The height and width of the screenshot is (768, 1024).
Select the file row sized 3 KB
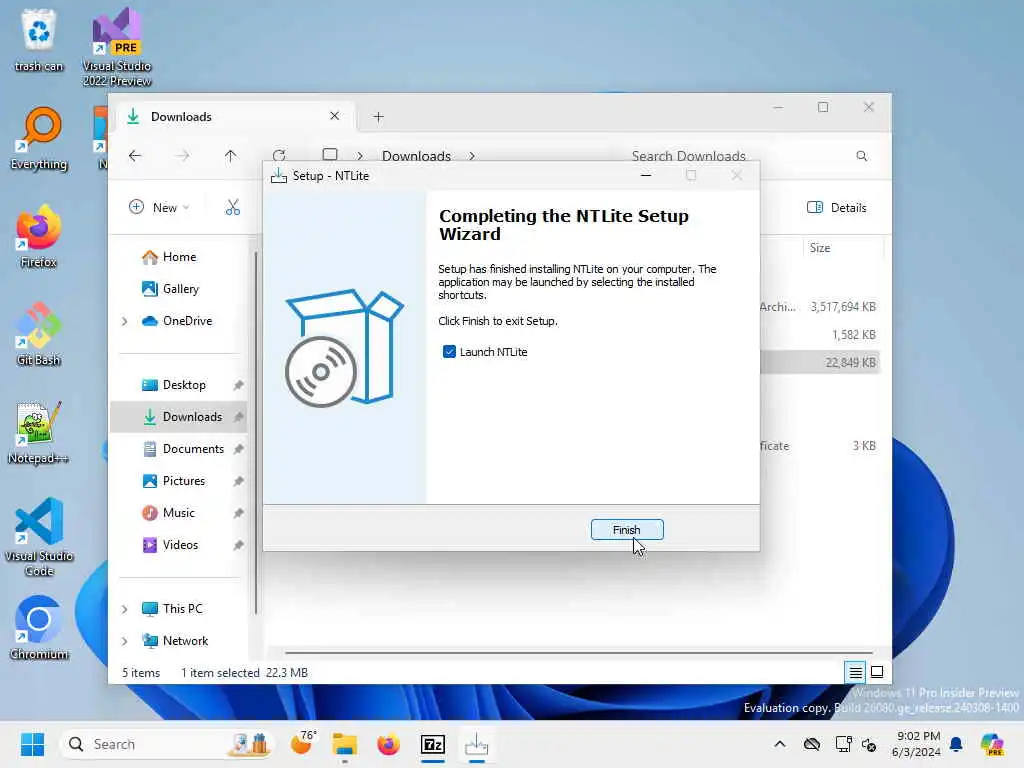point(820,446)
